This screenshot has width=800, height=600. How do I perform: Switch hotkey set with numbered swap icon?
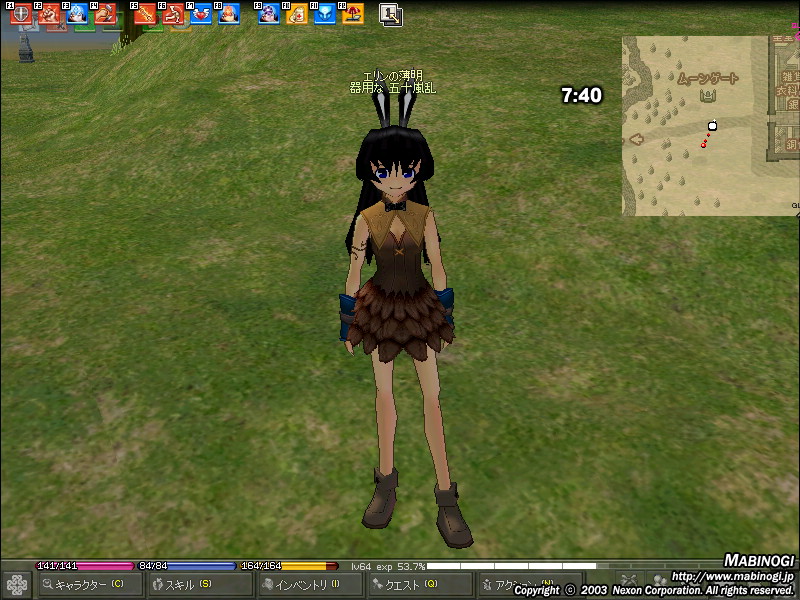coord(391,15)
